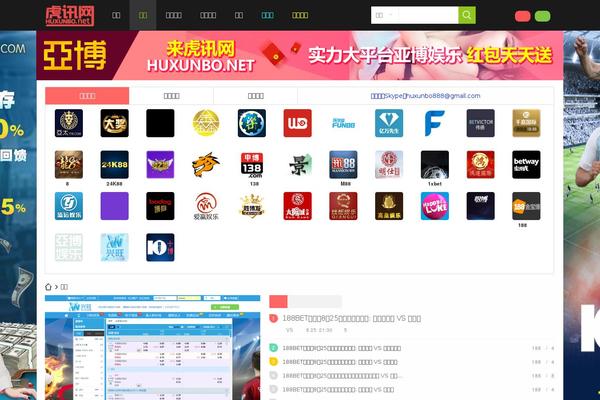Open the 爱赢娱乐 logo

coord(206,206)
